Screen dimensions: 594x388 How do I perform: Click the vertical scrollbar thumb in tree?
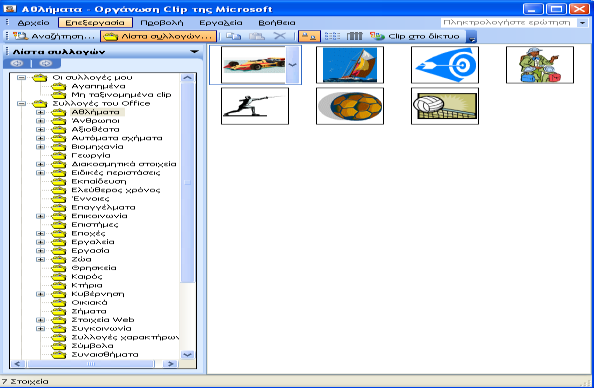[188, 183]
